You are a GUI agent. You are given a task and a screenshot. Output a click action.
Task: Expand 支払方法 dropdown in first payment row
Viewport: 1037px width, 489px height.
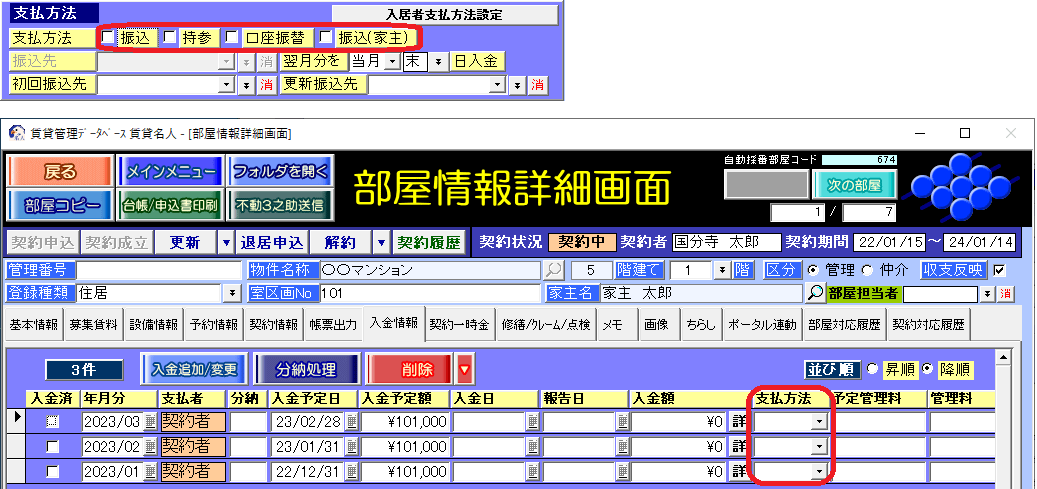point(819,421)
